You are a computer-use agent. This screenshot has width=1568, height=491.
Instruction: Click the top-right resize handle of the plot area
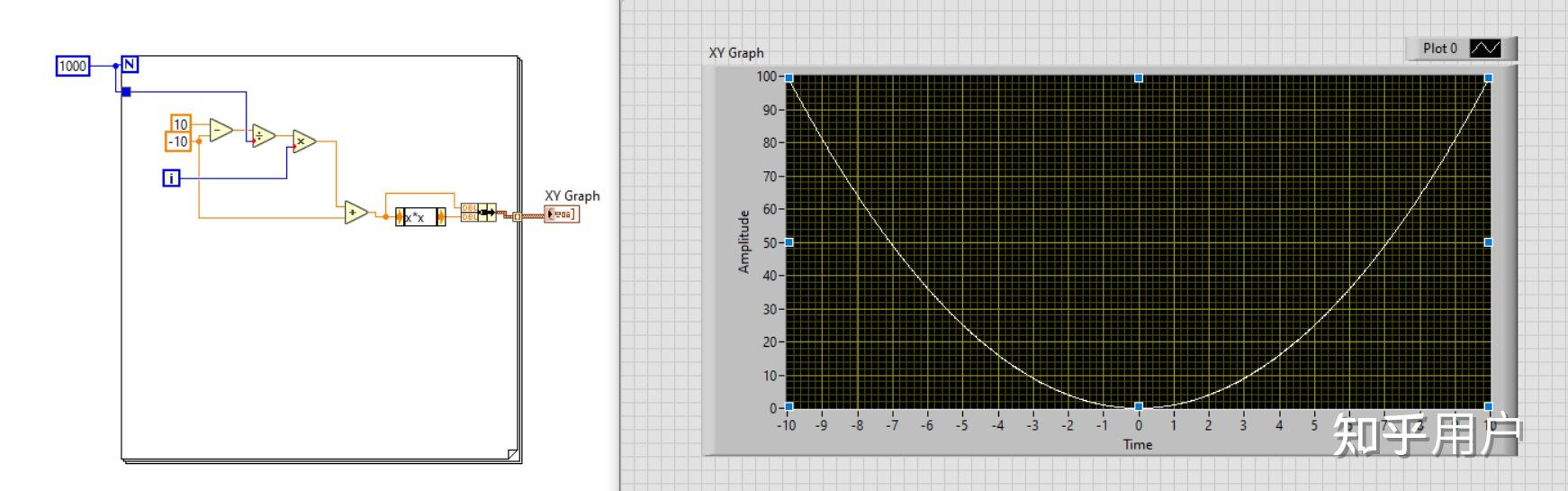(1488, 78)
